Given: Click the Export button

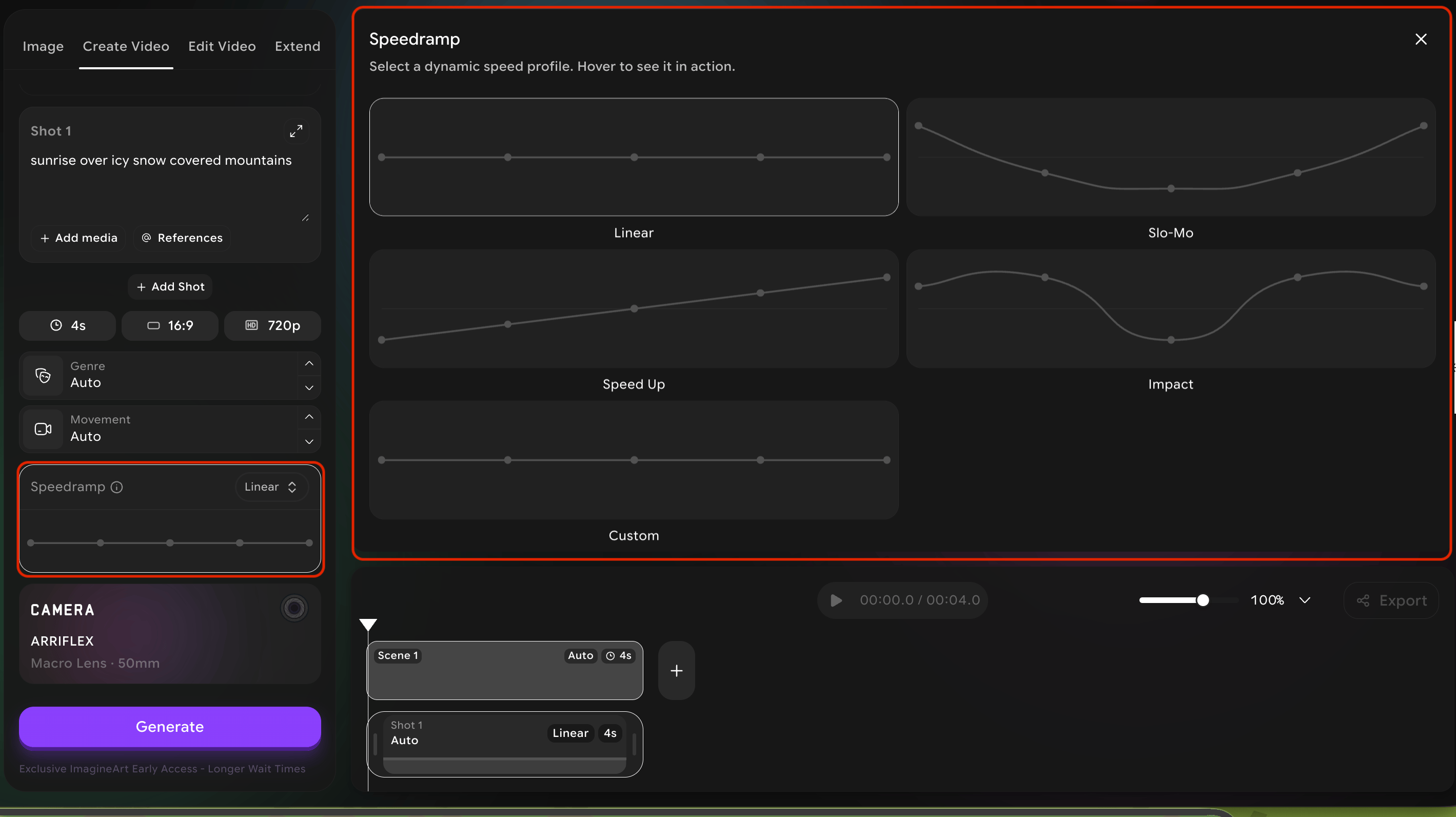Looking at the screenshot, I should 1391,600.
